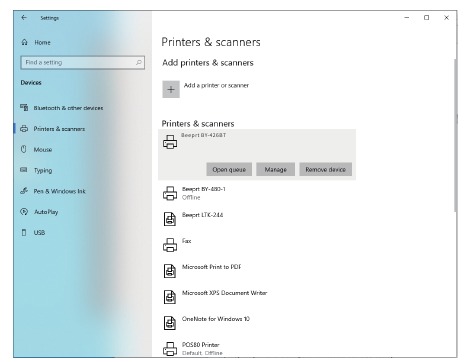Close the Settings window
Screen dimensions: 468x362
click(x=446, y=18)
